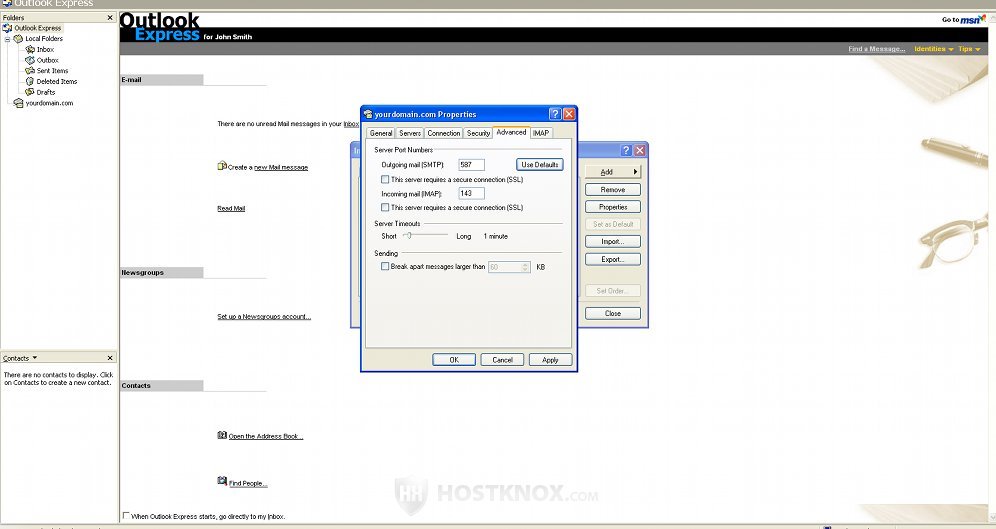Viewport: 996px width, 529px height.
Task: Select the Deleted Items folder icon
Action: click(x=30, y=81)
